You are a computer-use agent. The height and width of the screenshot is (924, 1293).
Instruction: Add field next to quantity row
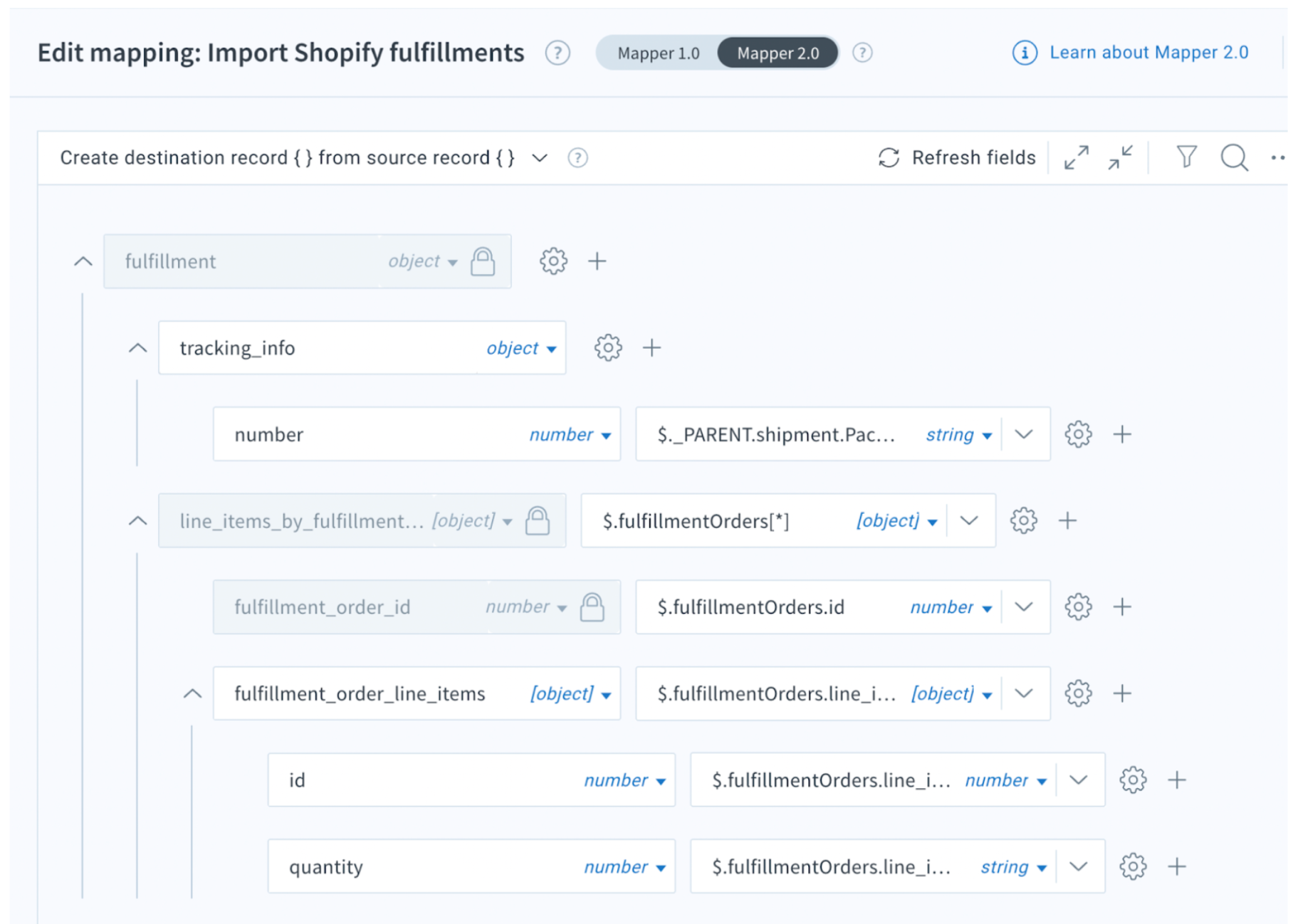[1177, 867]
